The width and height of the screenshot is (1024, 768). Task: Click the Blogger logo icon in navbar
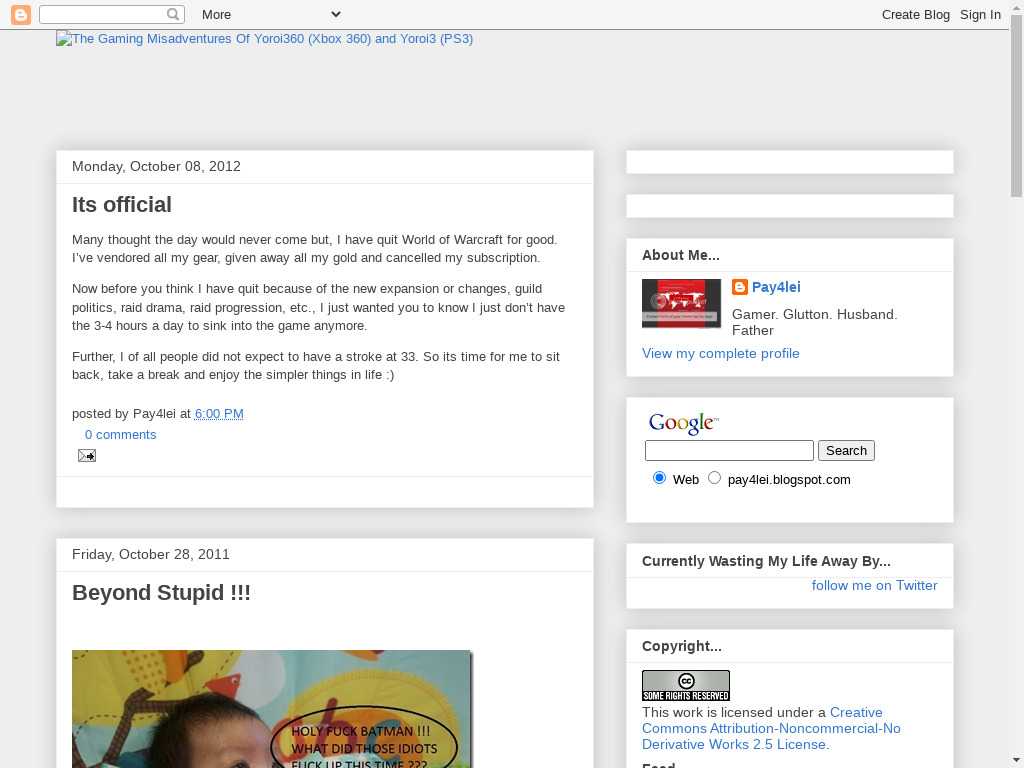coord(20,14)
